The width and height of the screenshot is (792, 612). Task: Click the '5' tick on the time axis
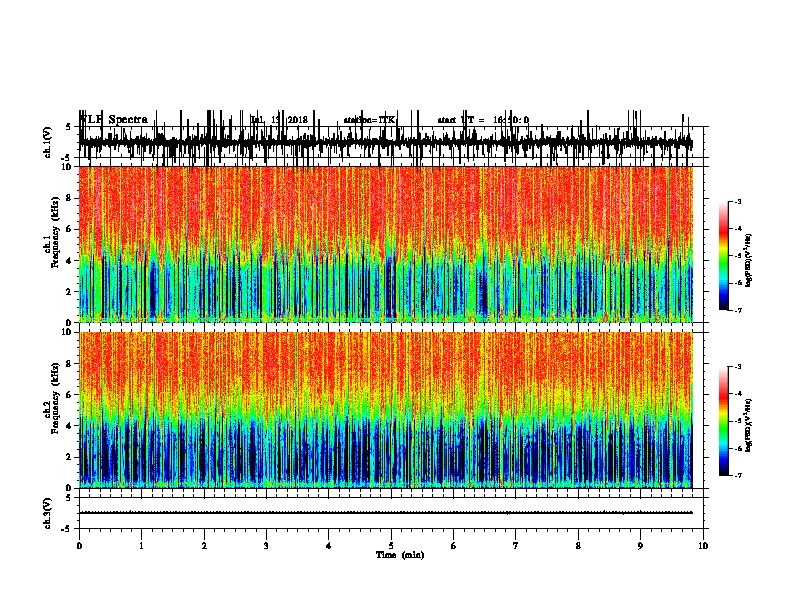[x=391, y=546]
